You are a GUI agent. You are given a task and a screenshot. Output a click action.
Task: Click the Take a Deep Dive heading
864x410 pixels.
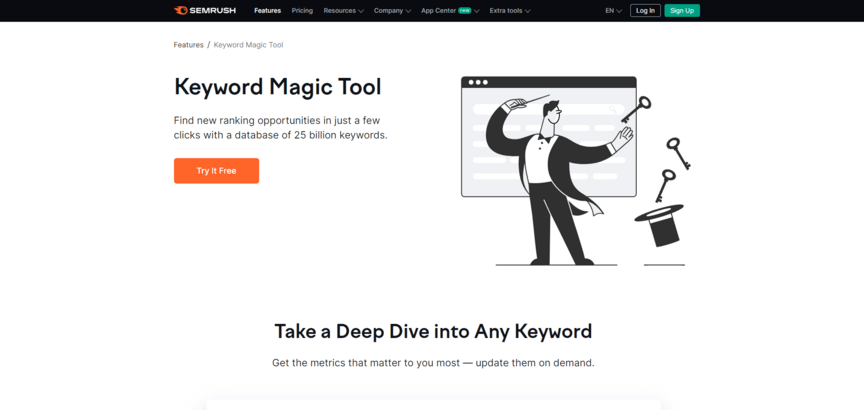pyautogui.click(x=433, y=330)
